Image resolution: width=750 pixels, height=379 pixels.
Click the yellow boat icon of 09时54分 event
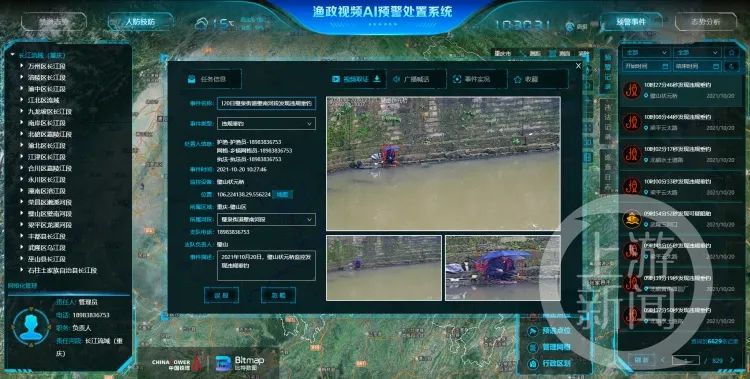tap(632, 219)
